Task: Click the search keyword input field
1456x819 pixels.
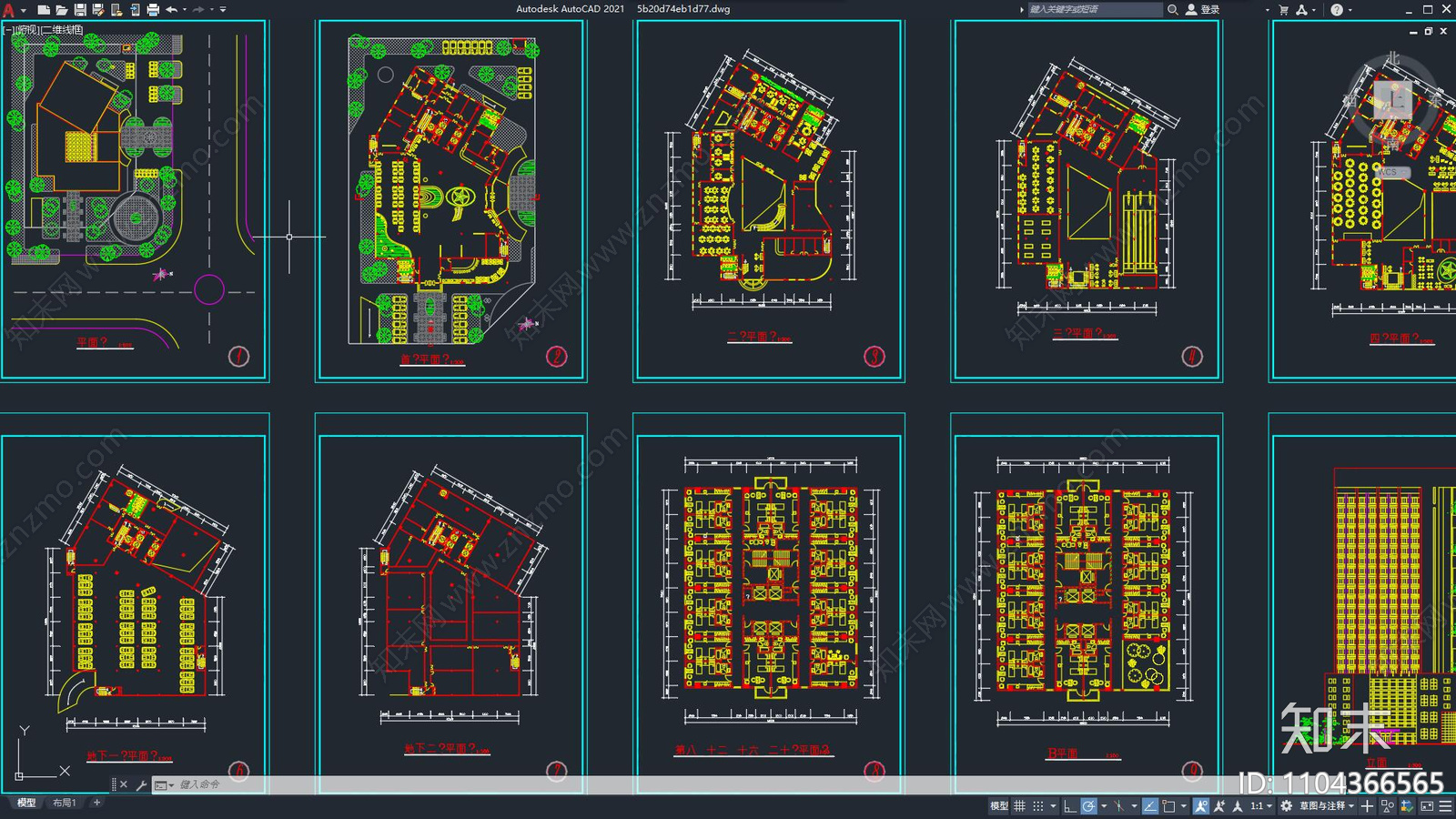Action: [x=1095, y=9]
